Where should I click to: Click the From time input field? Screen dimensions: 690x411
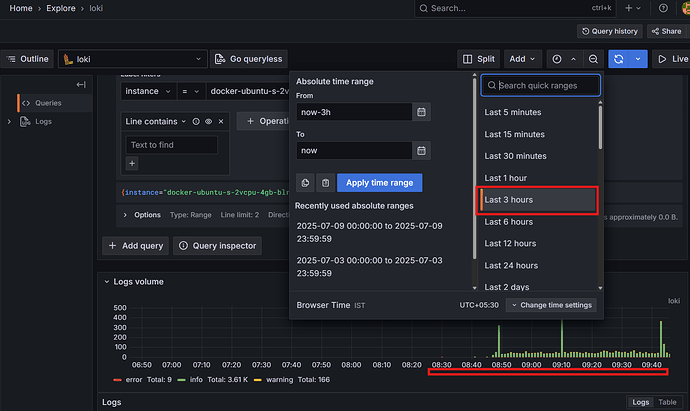pos(354,112)
